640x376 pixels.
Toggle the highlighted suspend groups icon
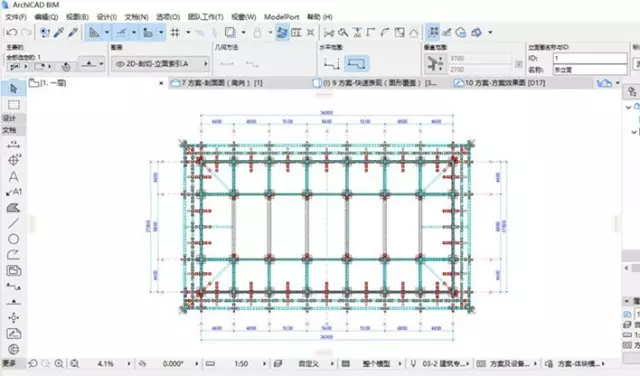(x=282, y=33)
